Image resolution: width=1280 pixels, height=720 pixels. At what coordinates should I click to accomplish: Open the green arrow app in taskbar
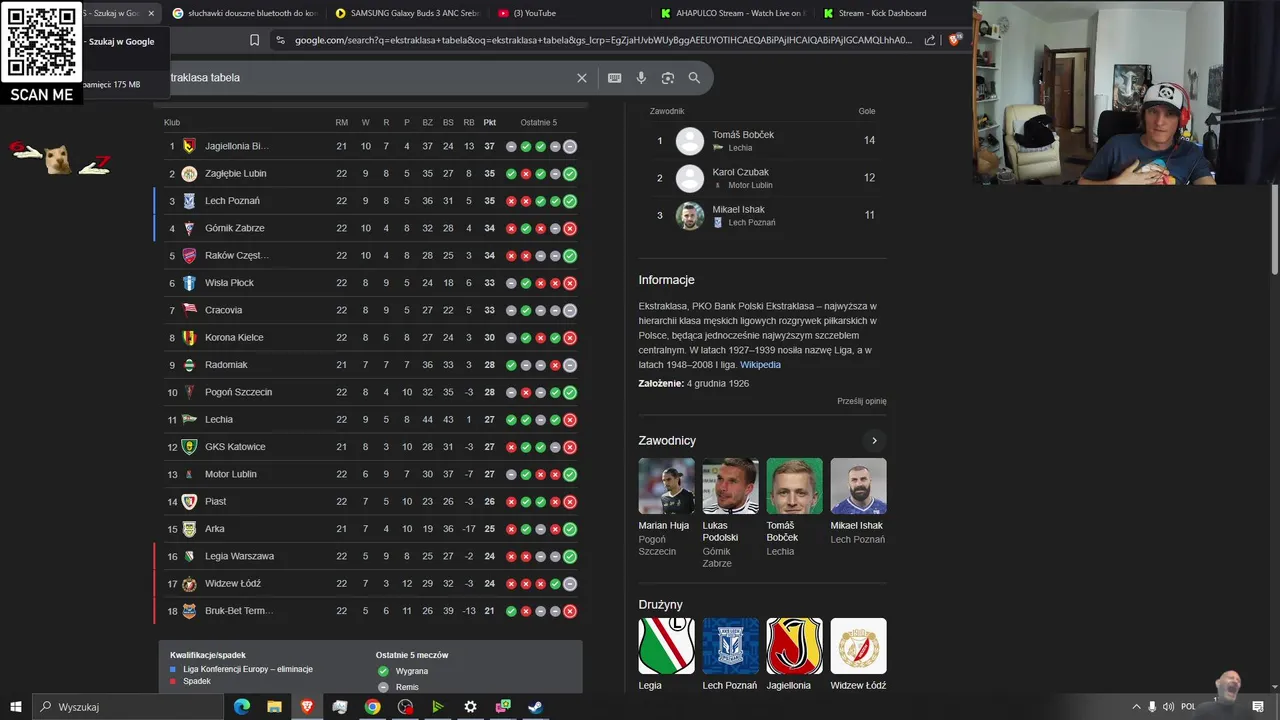(x=437, y=707)
